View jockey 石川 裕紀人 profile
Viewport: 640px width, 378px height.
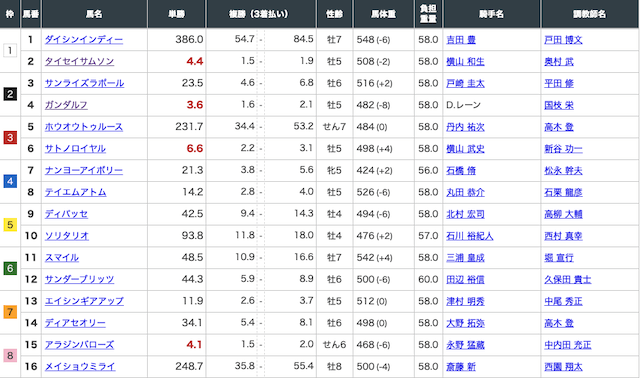coord(470,236)
